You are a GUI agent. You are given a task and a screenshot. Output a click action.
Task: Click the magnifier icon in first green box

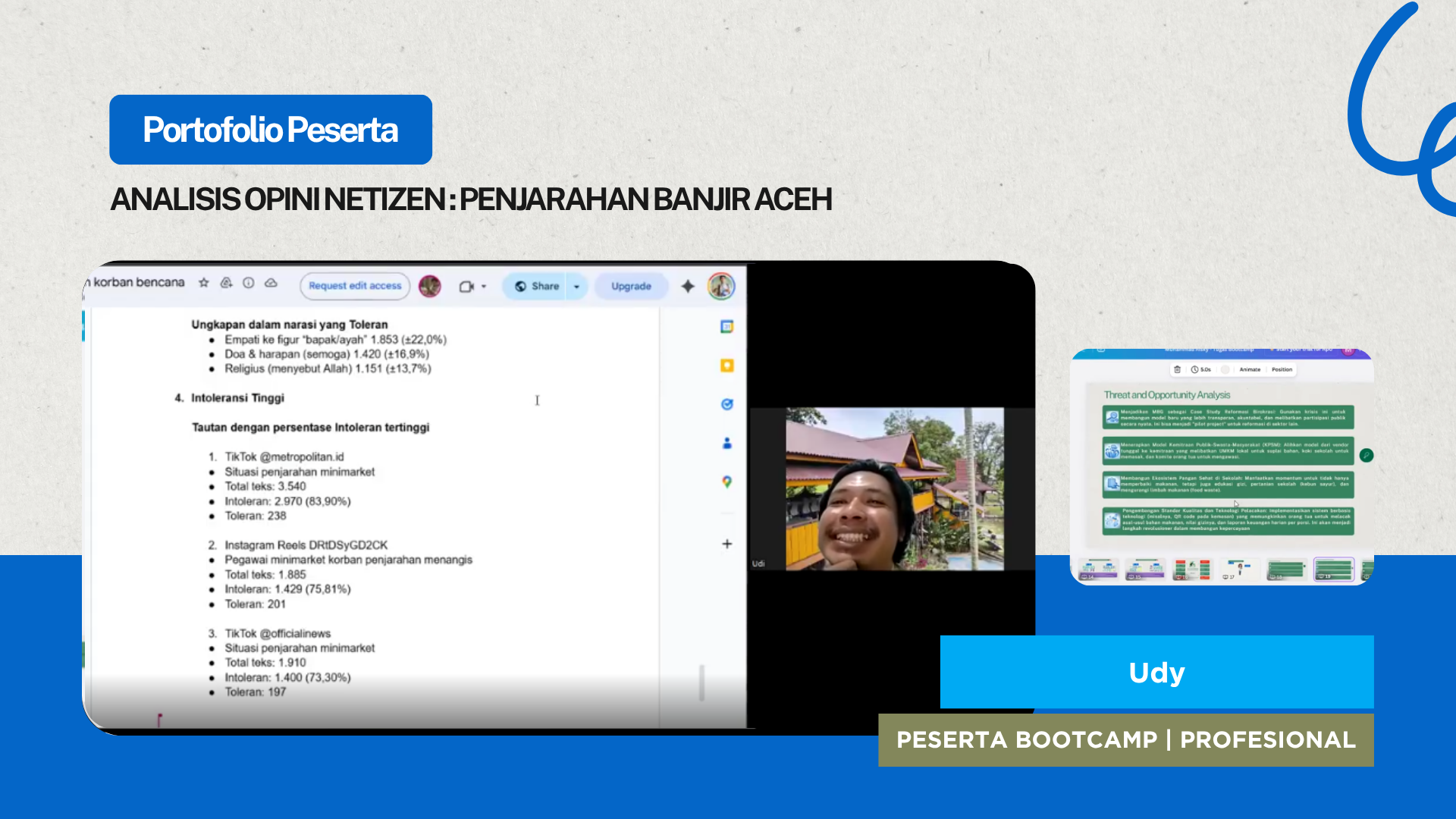click(1112, 417)
